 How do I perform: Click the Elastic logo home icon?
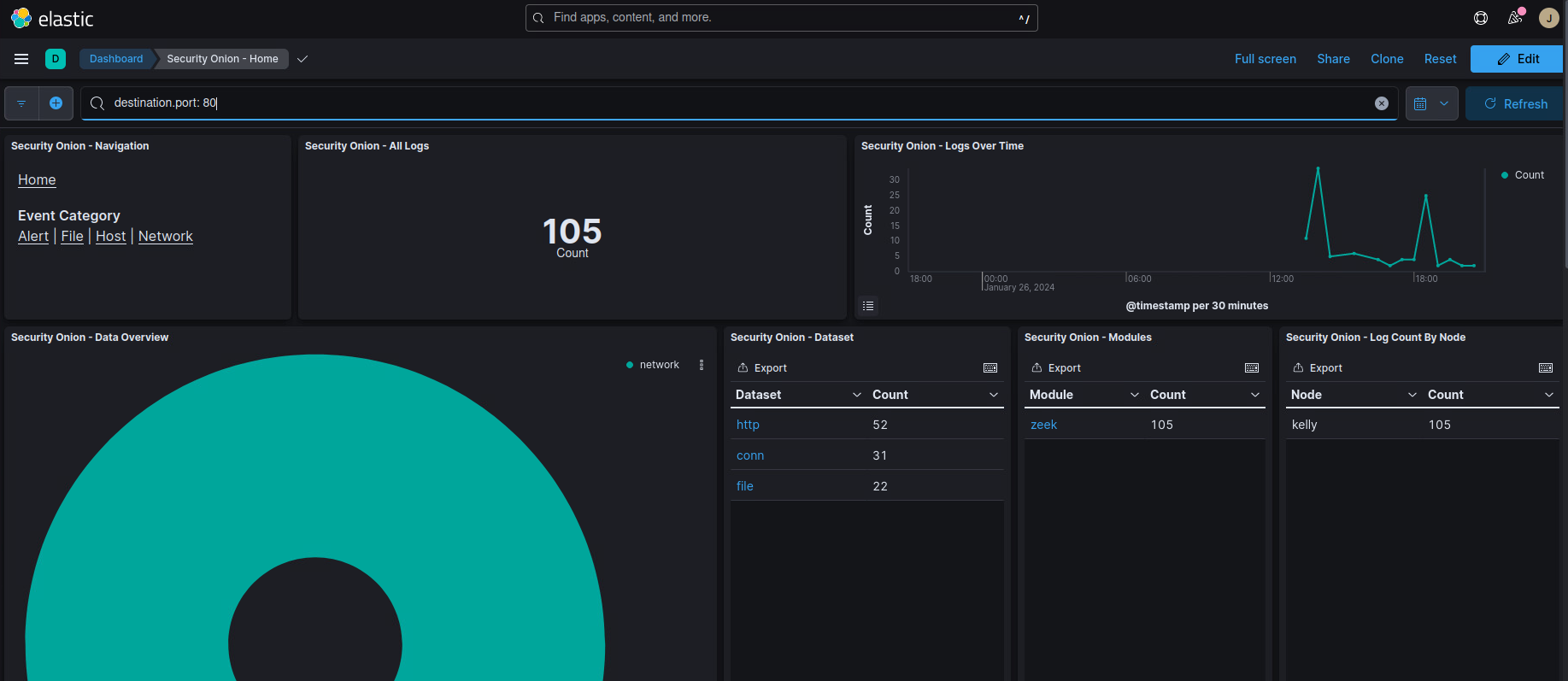click(21, 18)
